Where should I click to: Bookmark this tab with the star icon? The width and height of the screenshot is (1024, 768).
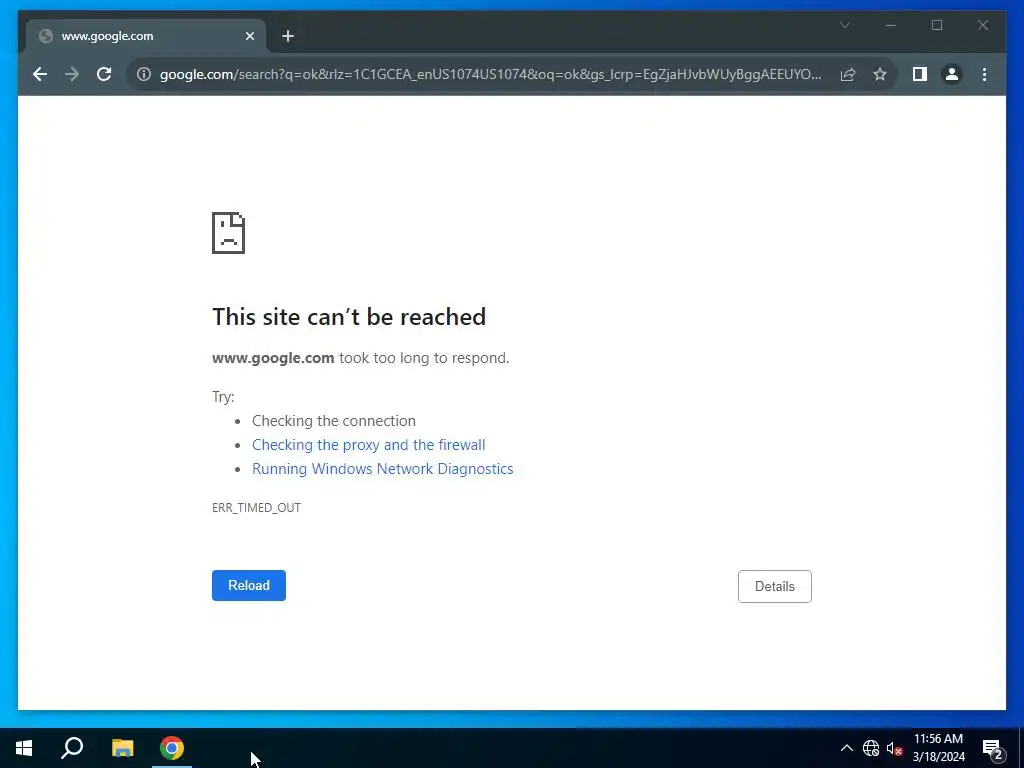(x=880, y=74)
